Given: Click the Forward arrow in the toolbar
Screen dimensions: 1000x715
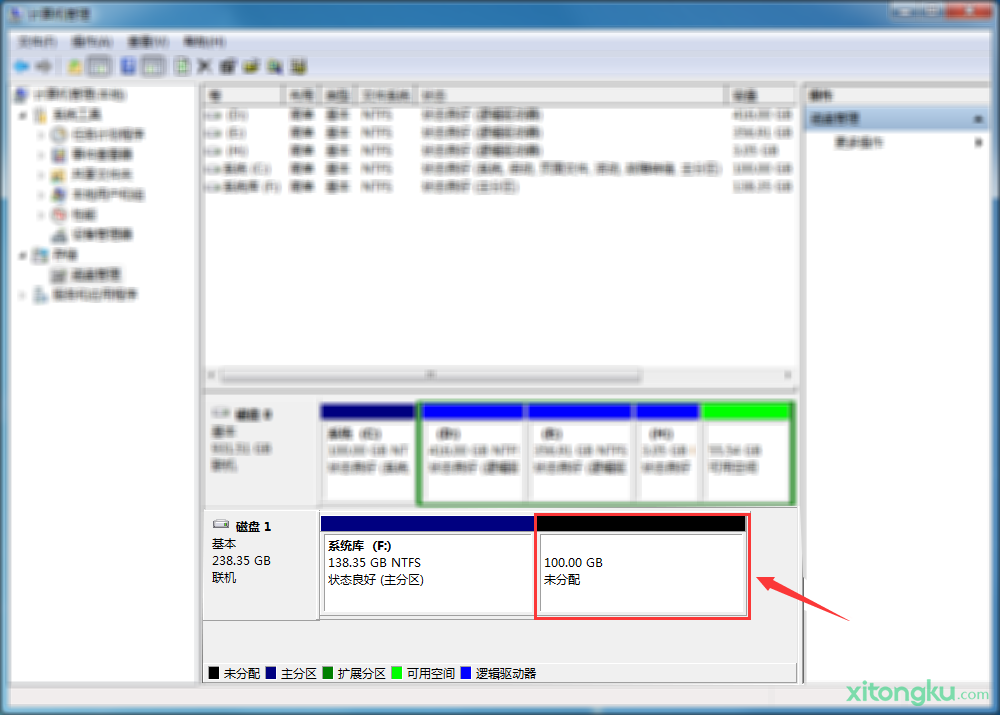Looking at the screenshot, I should click(44, 66).
